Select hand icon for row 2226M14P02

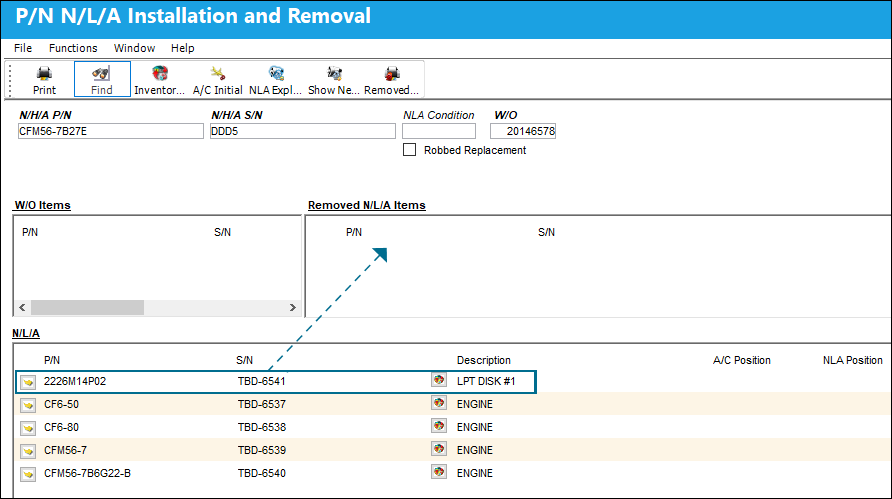pyautogui.click(x=28, y=382)
